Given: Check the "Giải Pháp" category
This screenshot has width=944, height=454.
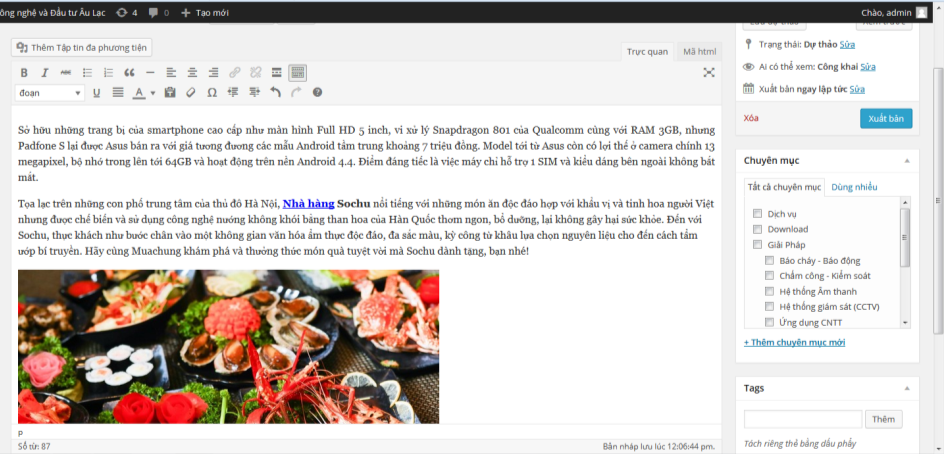Looking at the screenshot, I should pos(757,245).
